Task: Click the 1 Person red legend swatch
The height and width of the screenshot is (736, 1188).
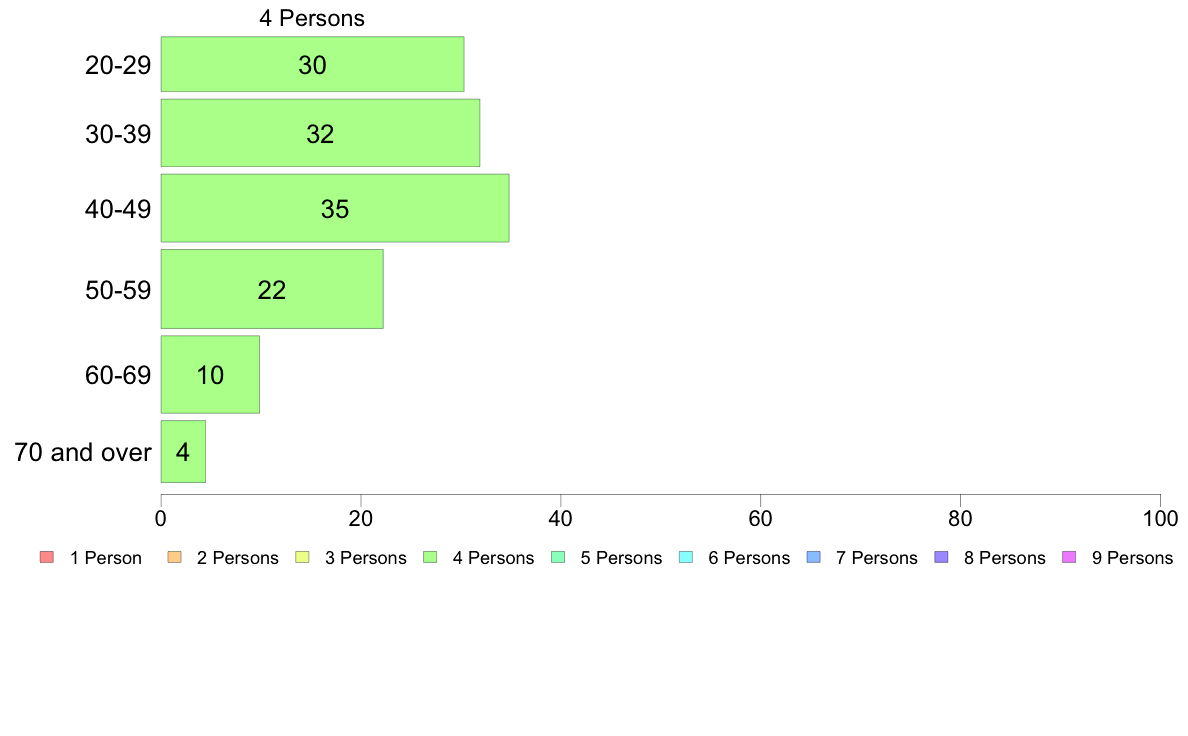Action: click(47, 557)
